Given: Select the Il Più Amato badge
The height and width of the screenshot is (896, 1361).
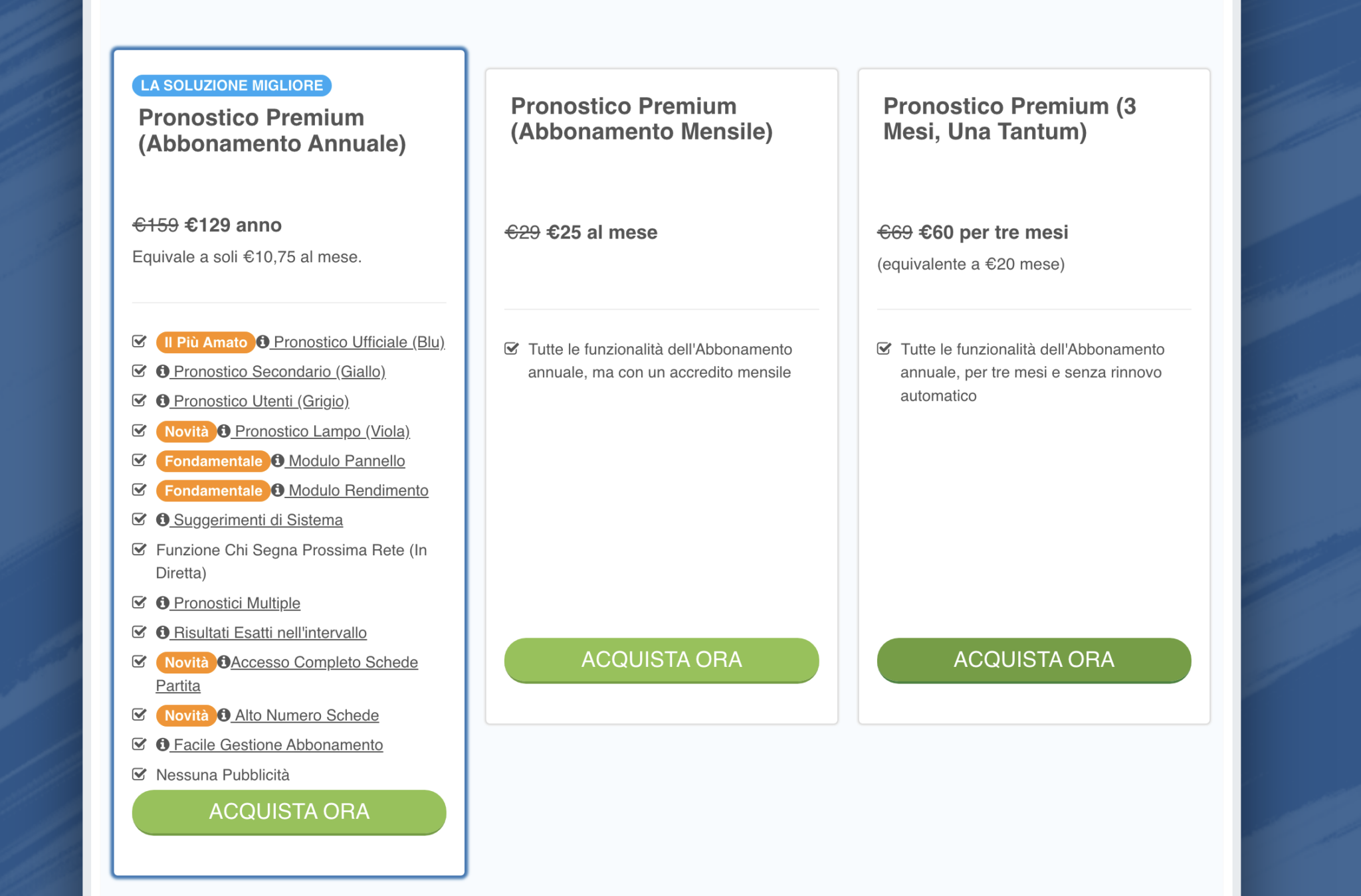Looking at the screenshot, I should (x=205, y=342).
